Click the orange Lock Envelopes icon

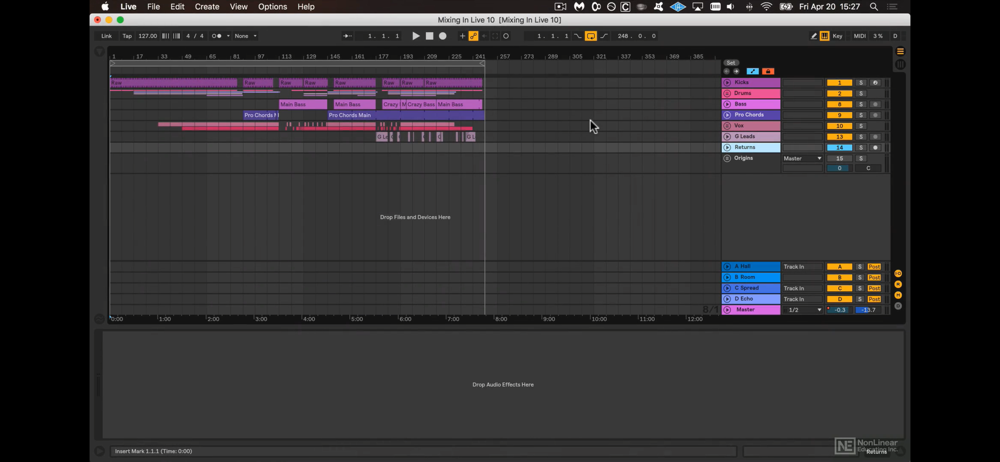(x=767, y=71)
